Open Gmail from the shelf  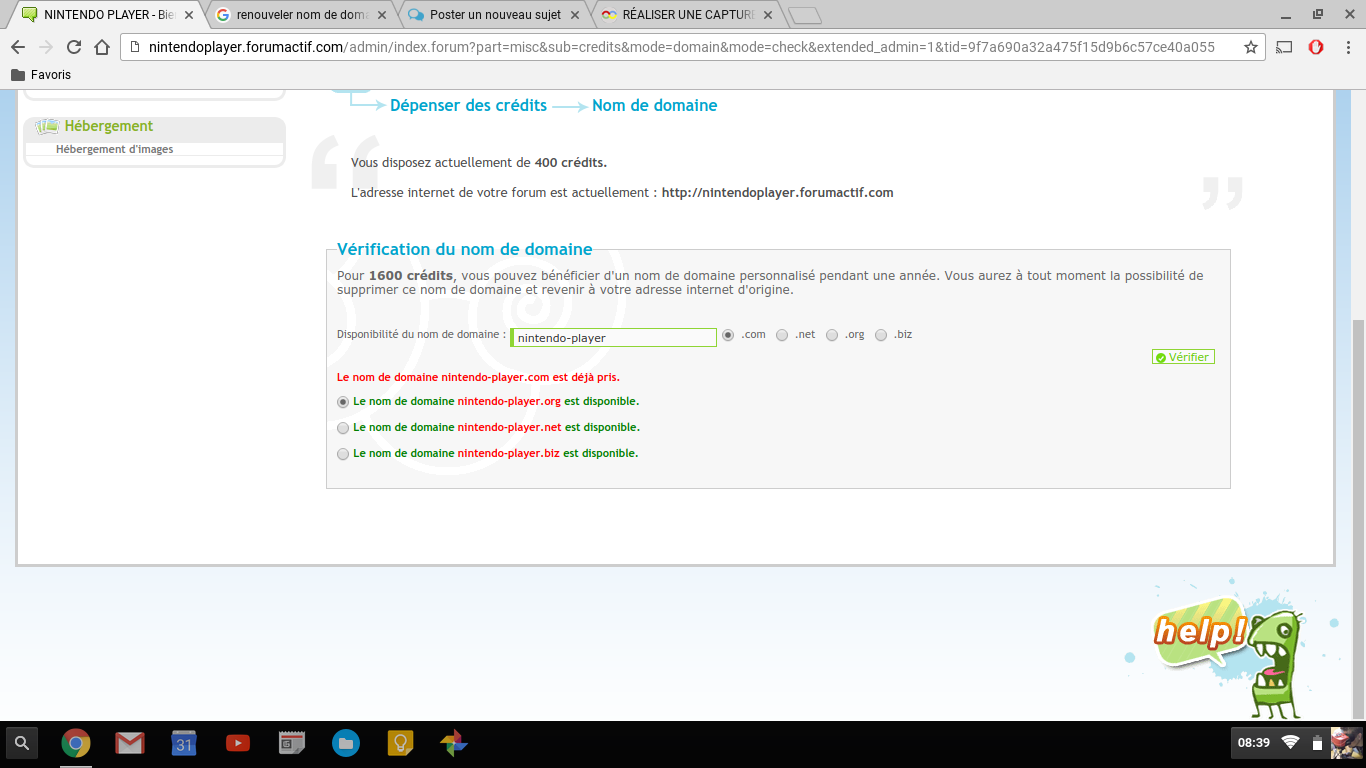tap(130, 743)
